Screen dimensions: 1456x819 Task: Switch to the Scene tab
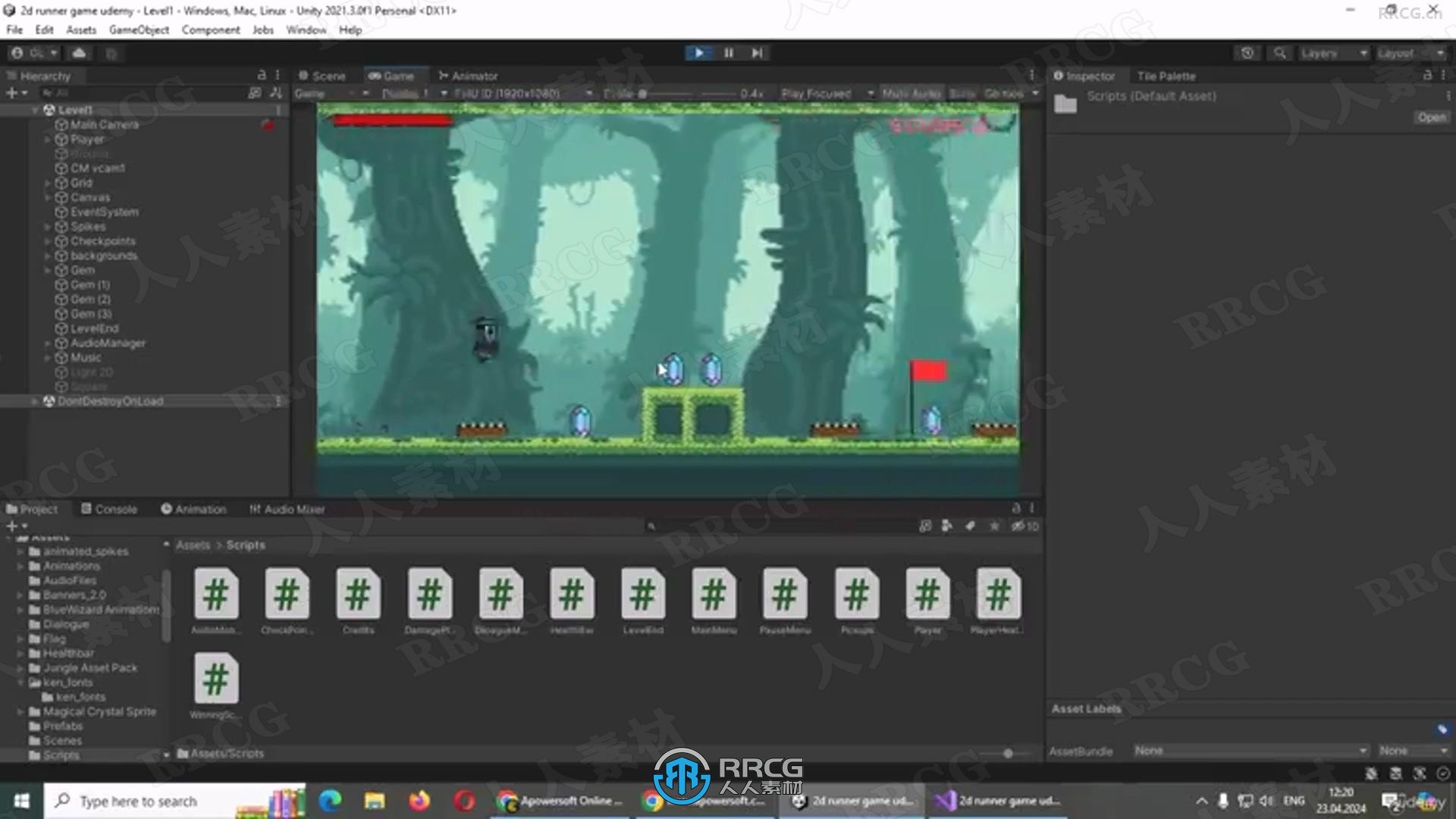pos(322,76)
